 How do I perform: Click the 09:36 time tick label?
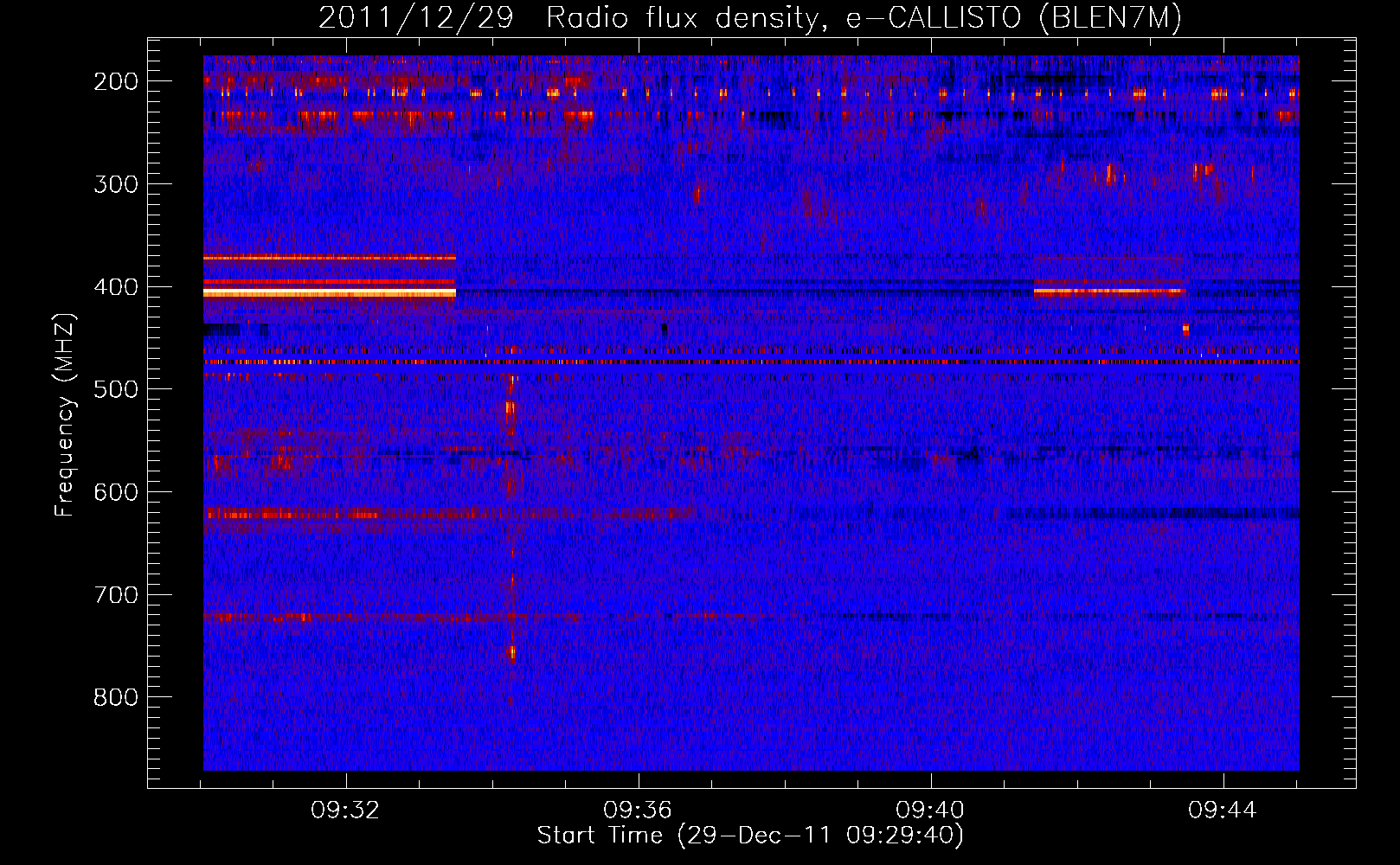[x=639, y=811]
